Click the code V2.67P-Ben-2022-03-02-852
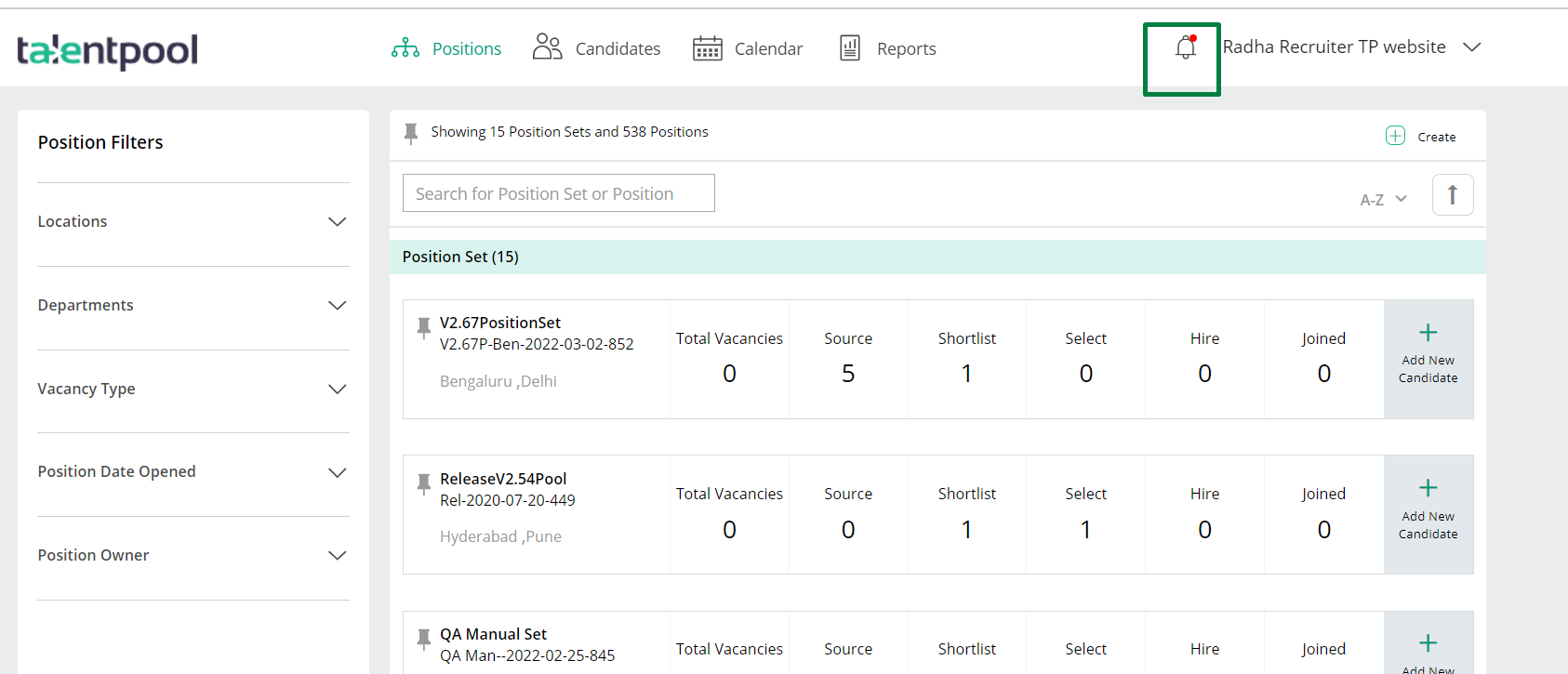 (537, 344)
